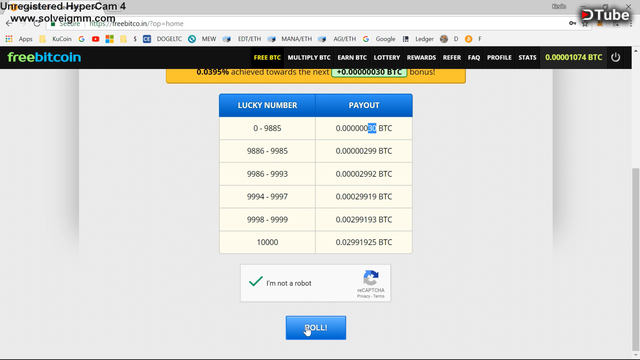Open the $ bookmark folder

(x=129, y=39)
